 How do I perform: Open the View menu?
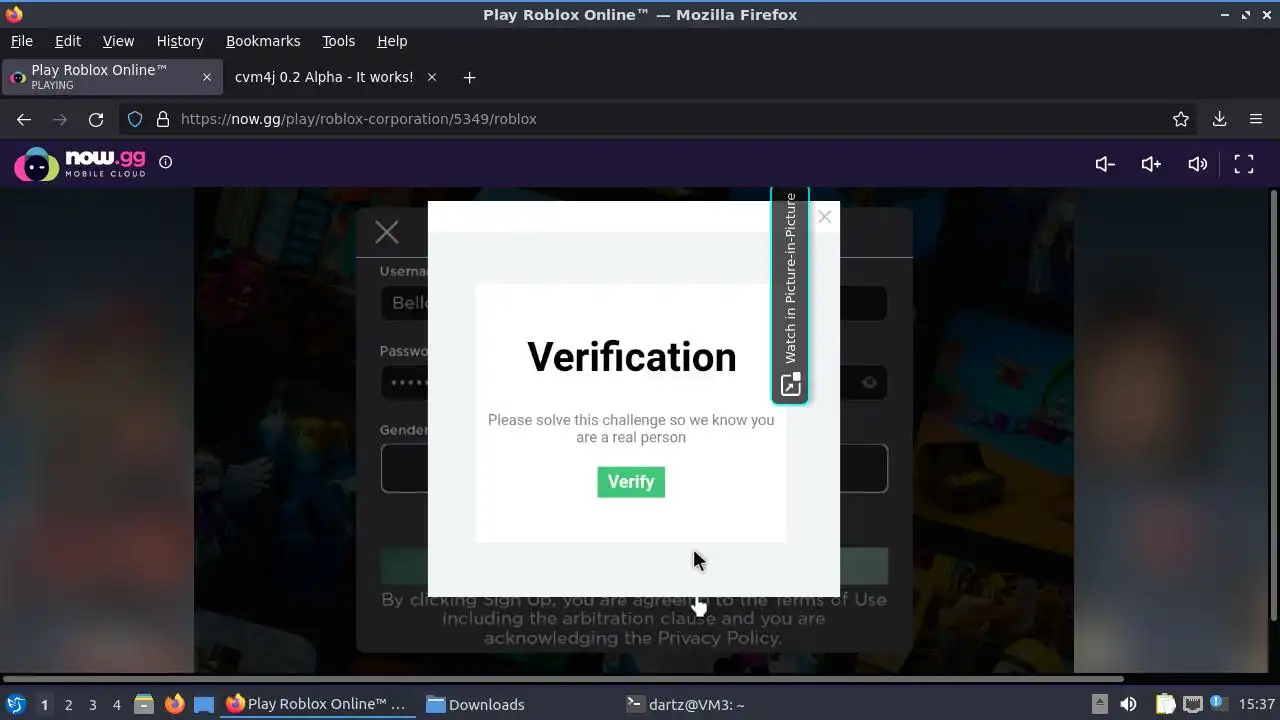[x=118, y=41]
